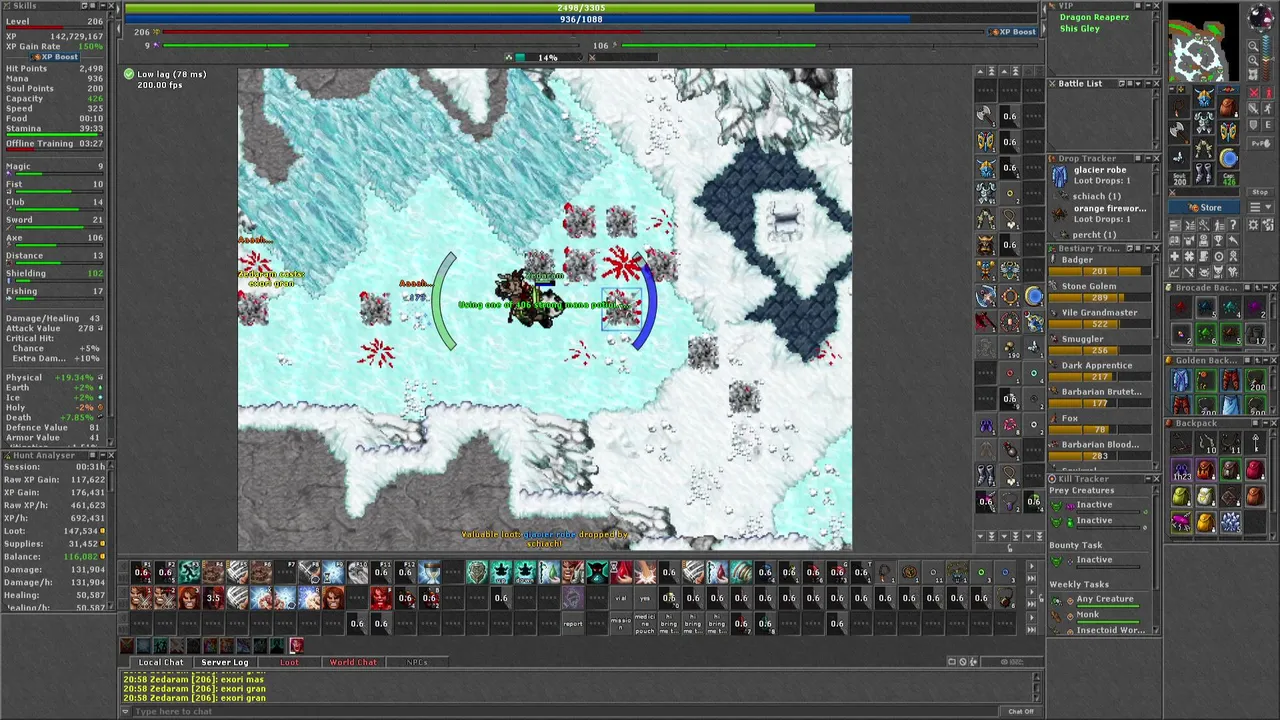Click the green health bar at top

[580, 8]
